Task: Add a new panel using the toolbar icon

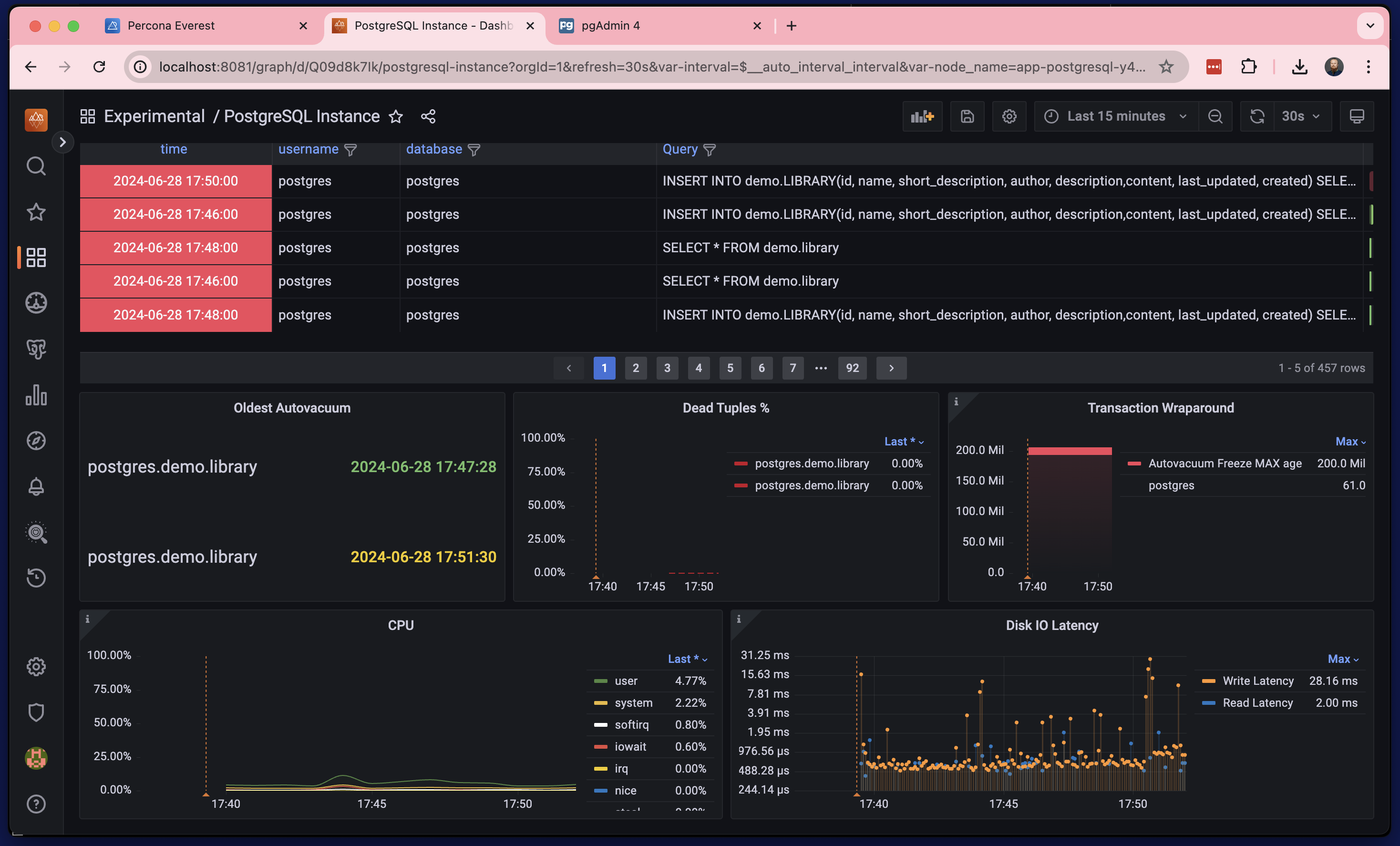Action: tap(922, 116)
